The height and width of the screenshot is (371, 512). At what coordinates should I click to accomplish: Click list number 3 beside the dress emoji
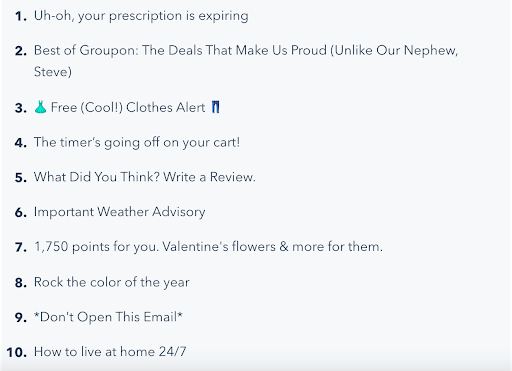pos(21,108)
